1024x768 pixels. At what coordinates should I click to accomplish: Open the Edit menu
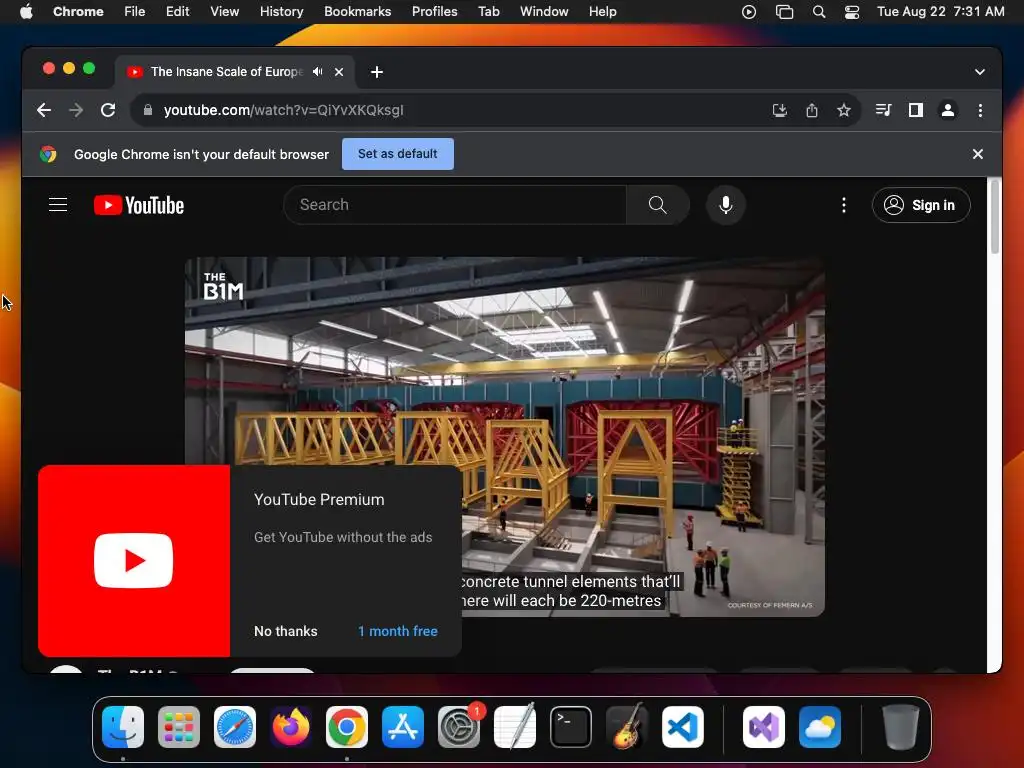click(177, 12)
